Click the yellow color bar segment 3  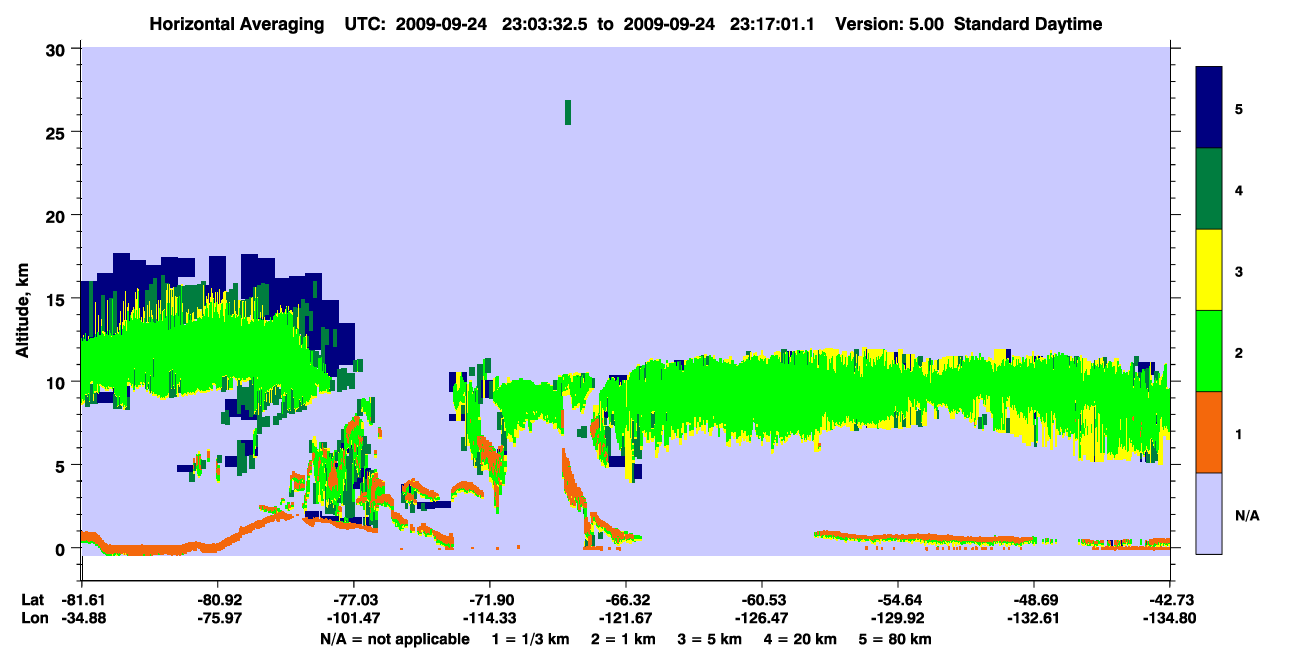tap(1209, 270)
